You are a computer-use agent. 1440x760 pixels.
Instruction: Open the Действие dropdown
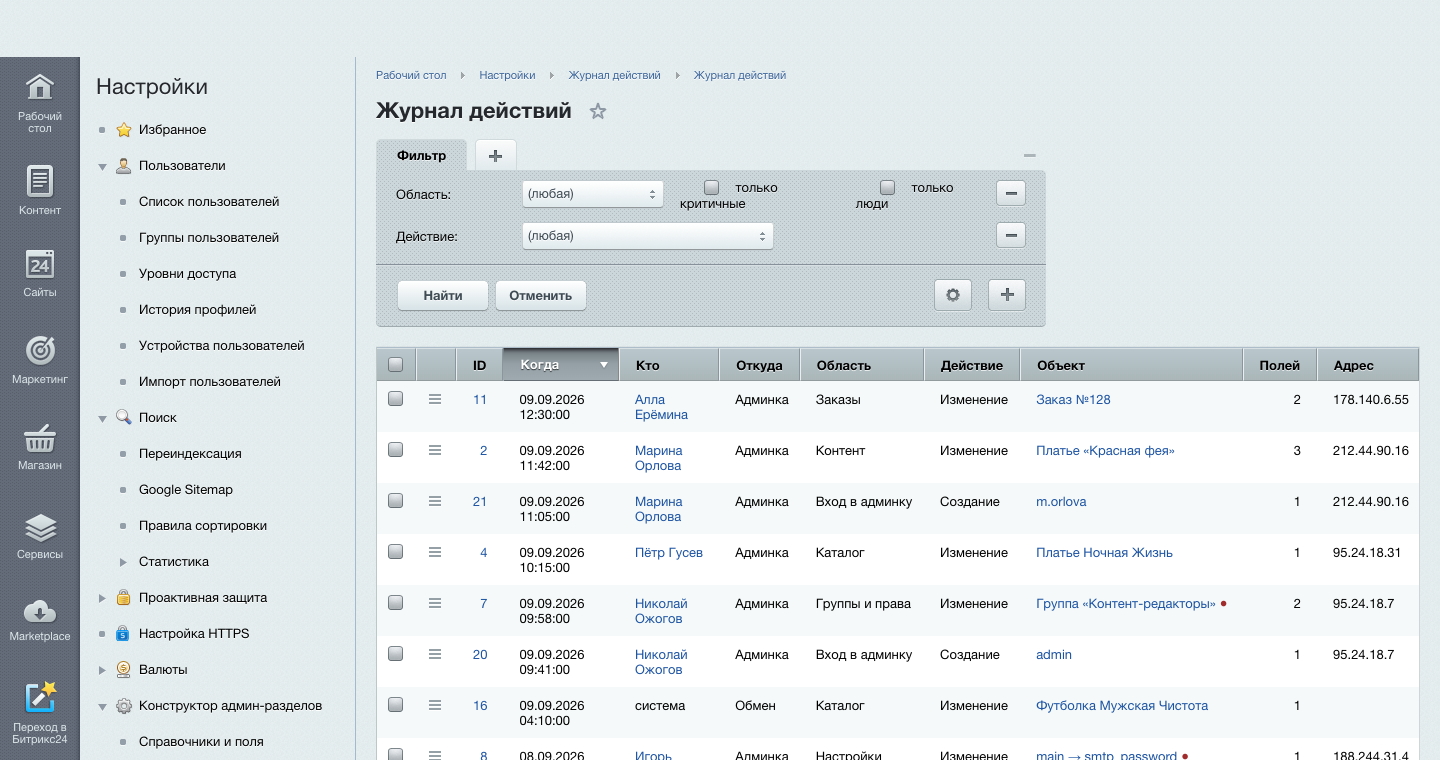648,236
